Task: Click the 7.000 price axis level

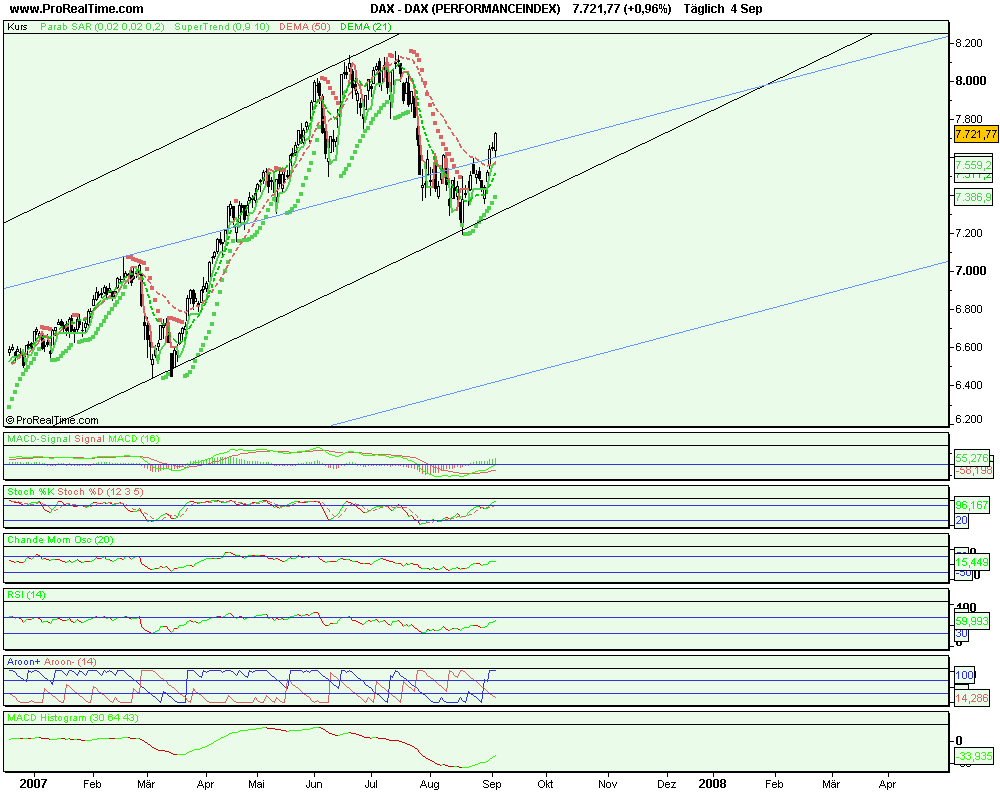Action: [970, 271]
